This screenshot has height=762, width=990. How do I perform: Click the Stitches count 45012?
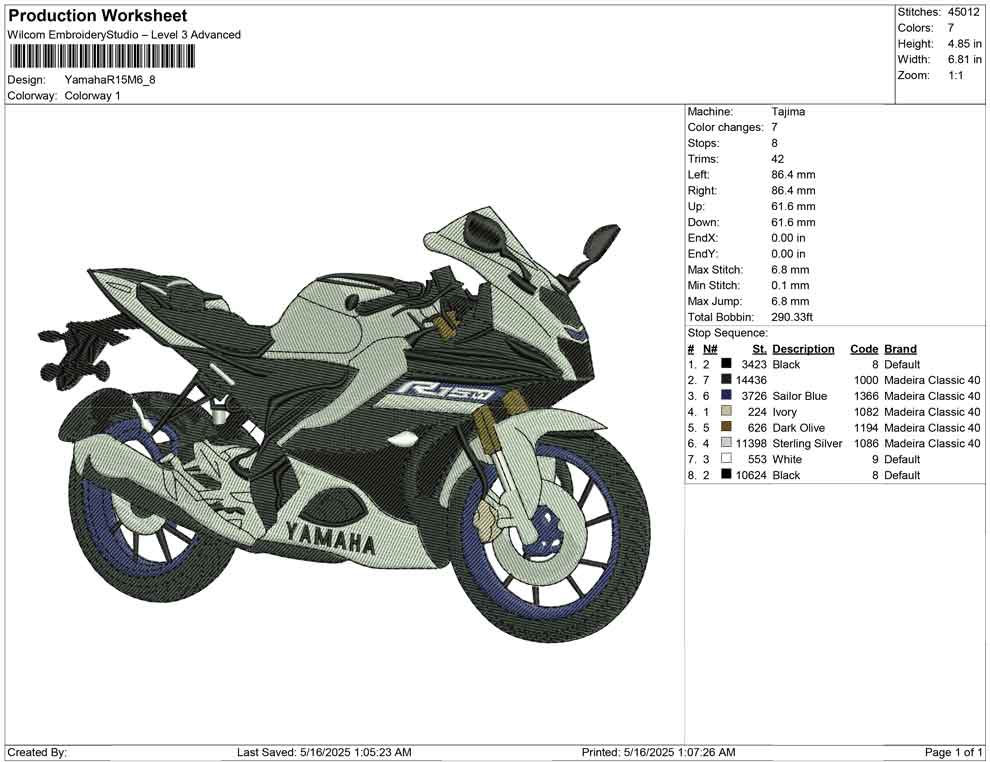click(965, 12)
